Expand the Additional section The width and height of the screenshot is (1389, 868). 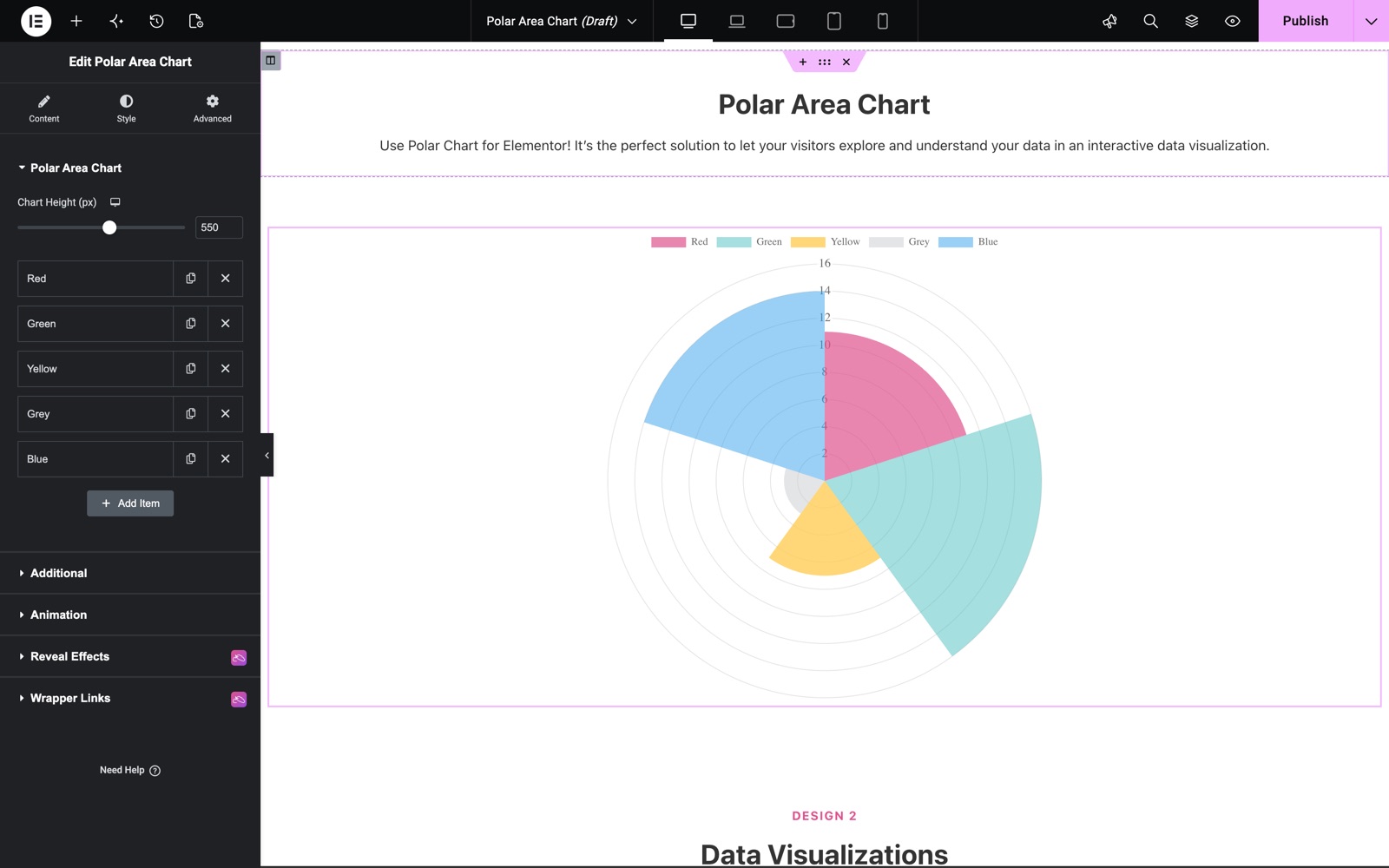point(130,573)
